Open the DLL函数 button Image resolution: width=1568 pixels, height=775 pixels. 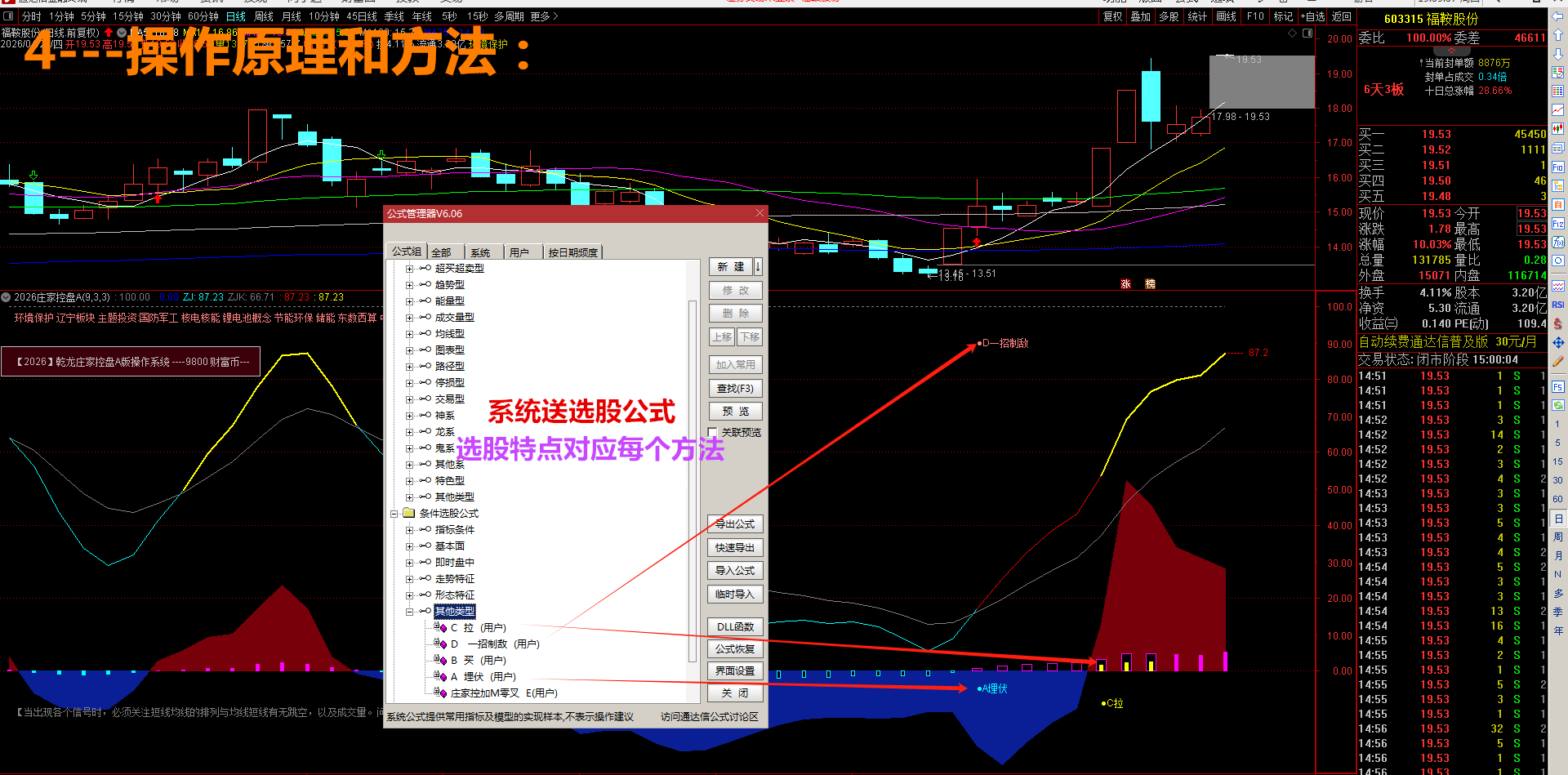tap(735, 627)
